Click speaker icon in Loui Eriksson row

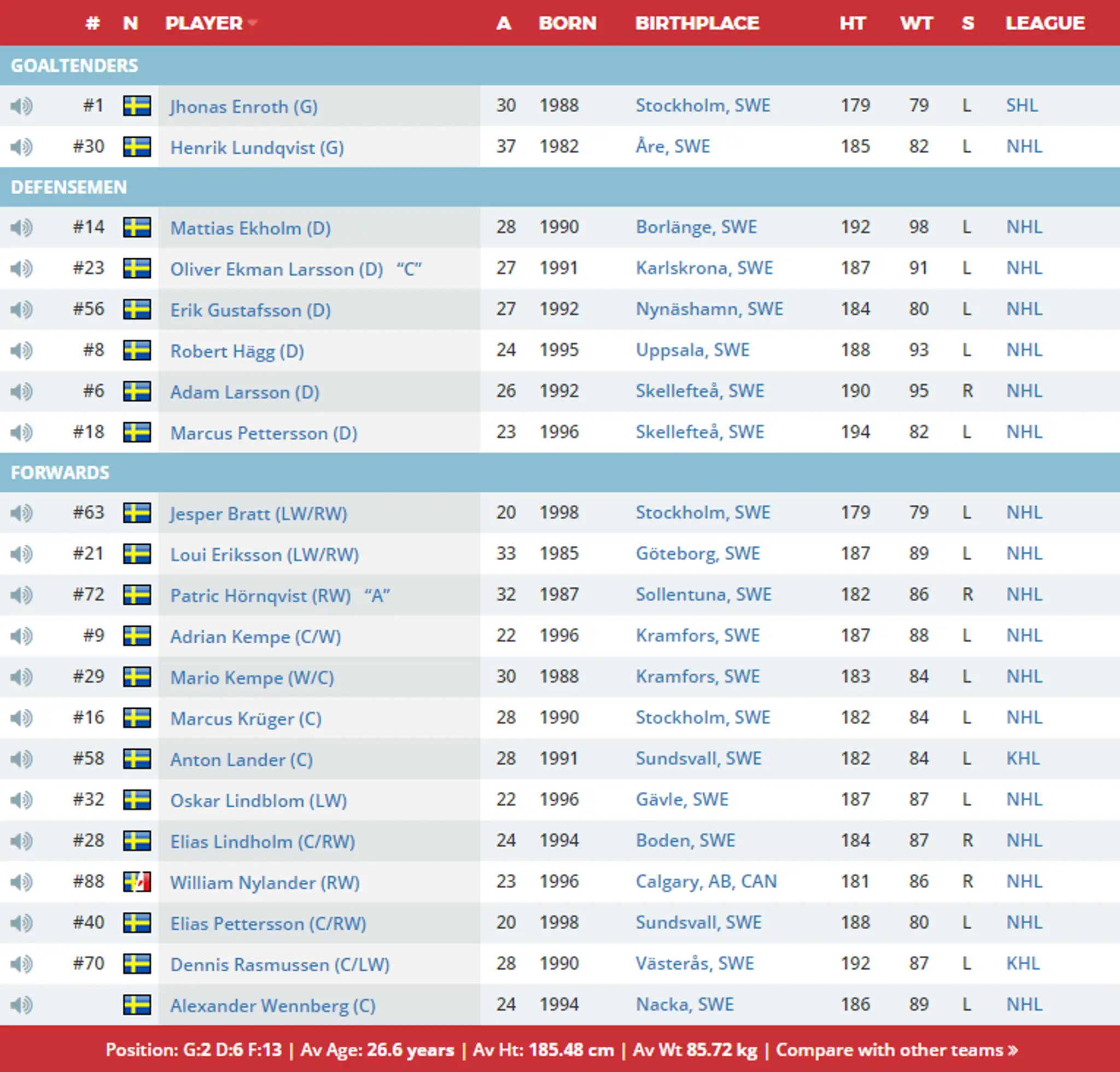coord(22,554)
